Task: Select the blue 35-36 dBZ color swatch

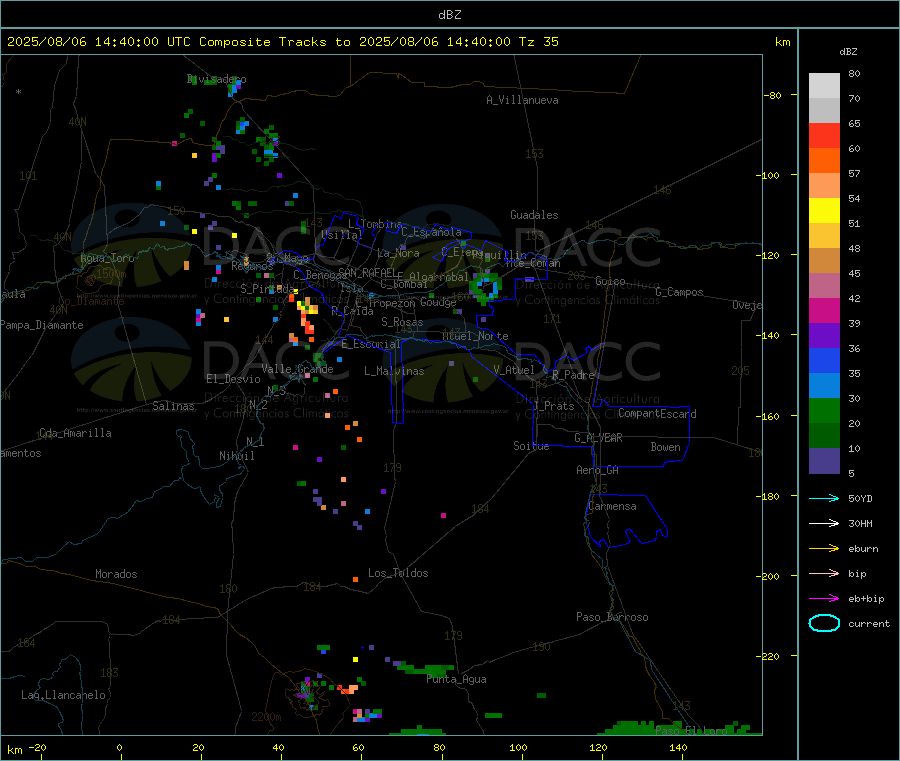Action: pos(824,360)
